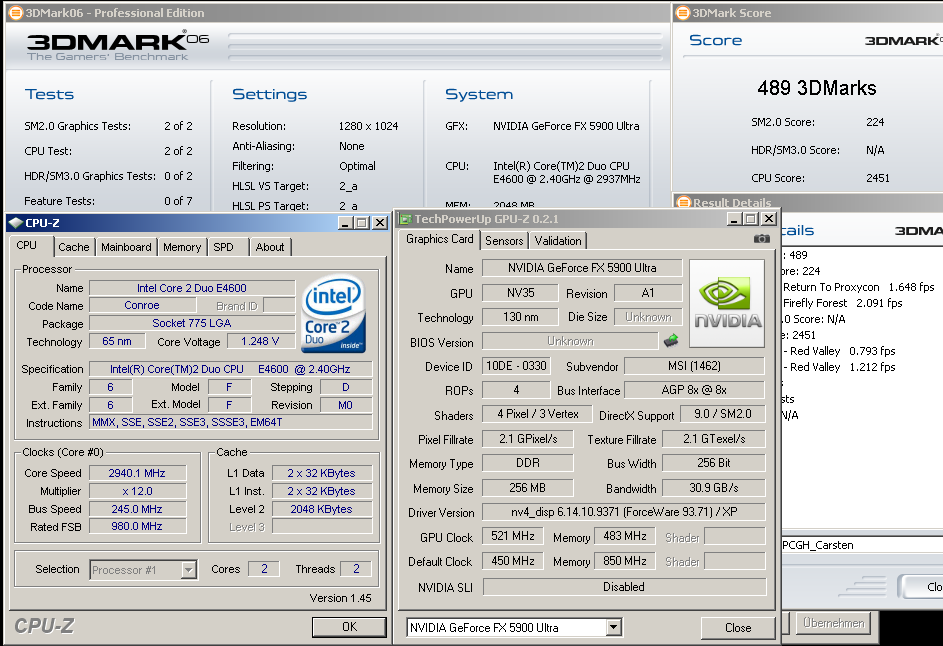Click the Code Name Conroe value
This screenshot has width=943, height=646.
[142, 306]
